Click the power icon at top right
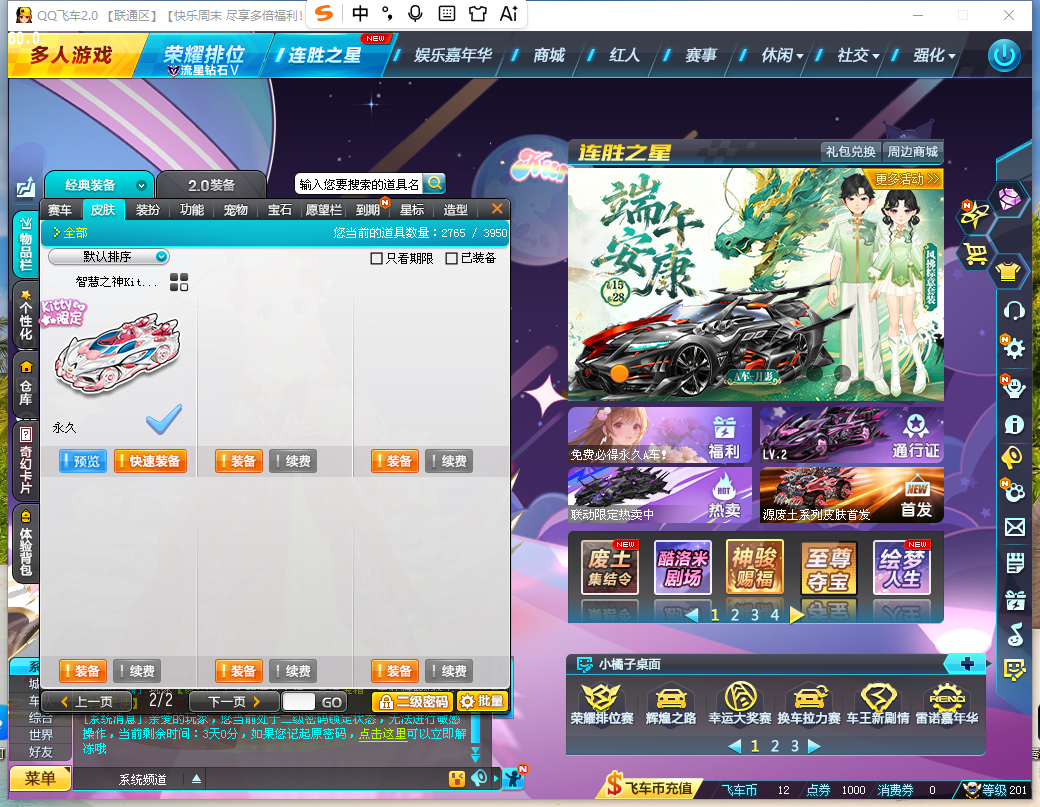 pyautogui.click(x=1004, y=56)
